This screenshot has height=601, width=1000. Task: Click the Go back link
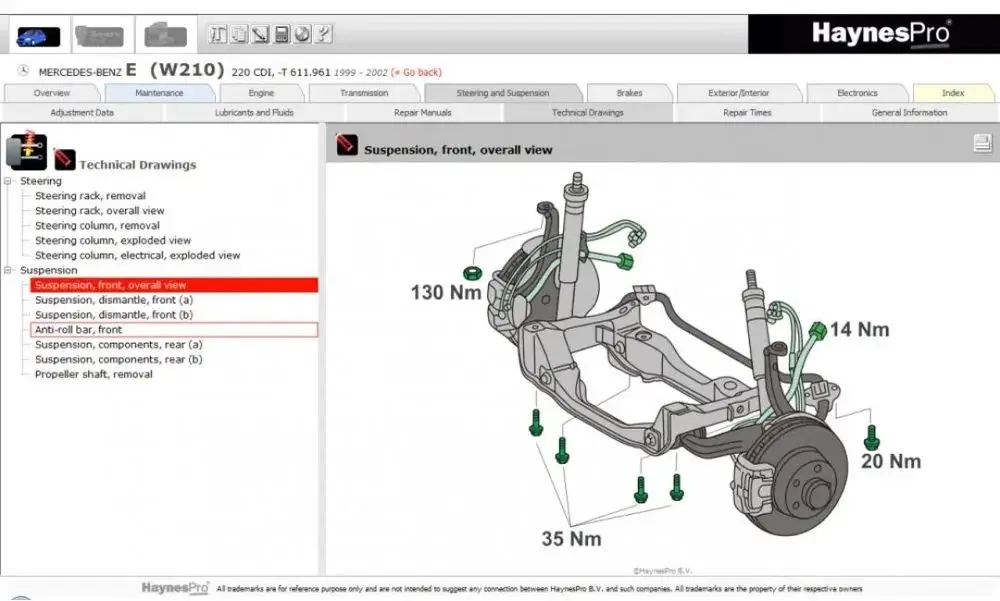(416, 72)
